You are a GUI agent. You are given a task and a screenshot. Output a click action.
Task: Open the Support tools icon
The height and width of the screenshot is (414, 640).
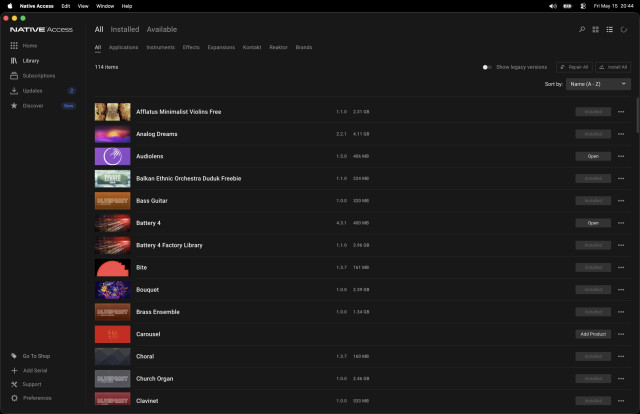pos(14,384)
